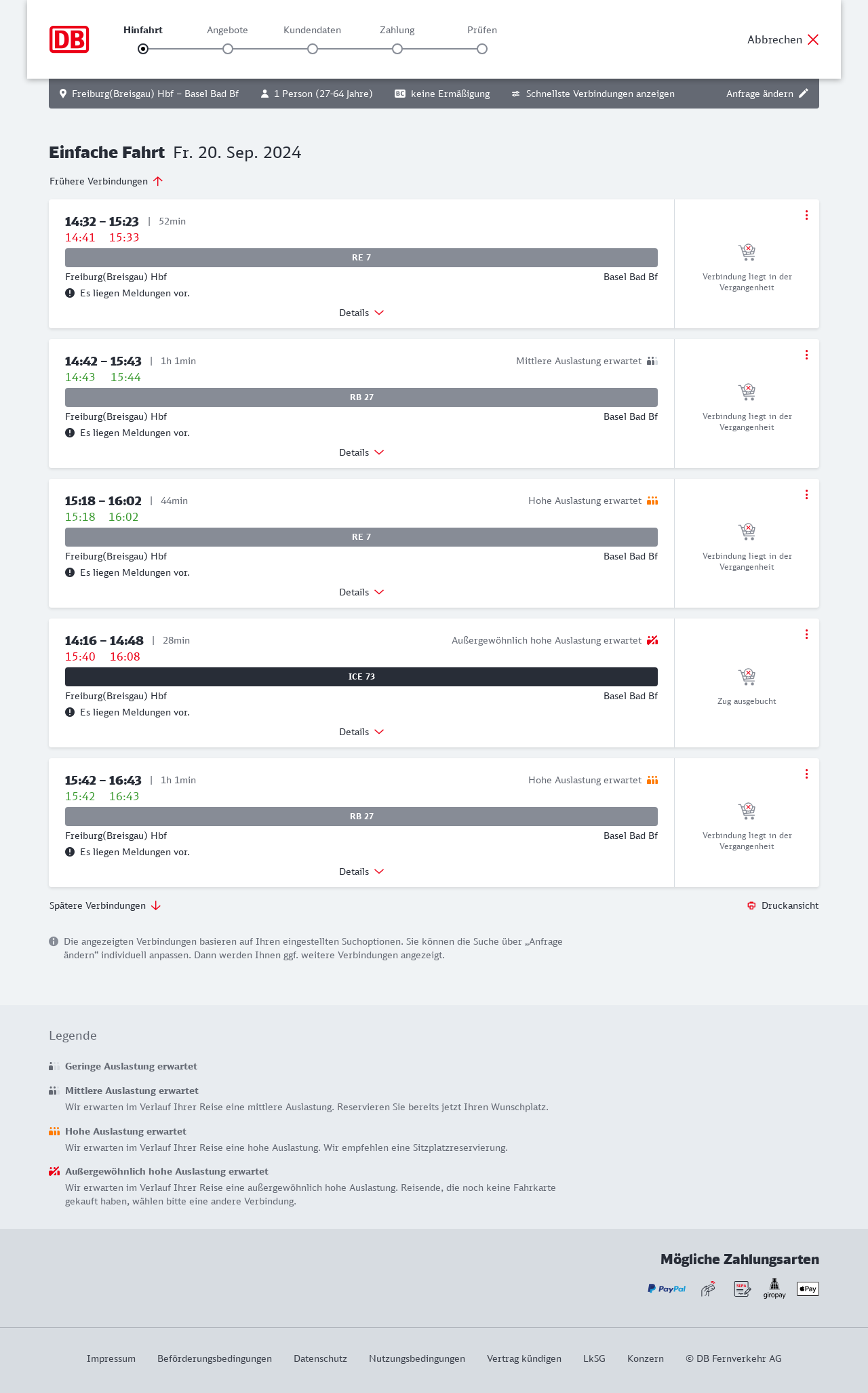Click the filter icon beside Schnellste Verbindungen anzeigen

[516, 94]
